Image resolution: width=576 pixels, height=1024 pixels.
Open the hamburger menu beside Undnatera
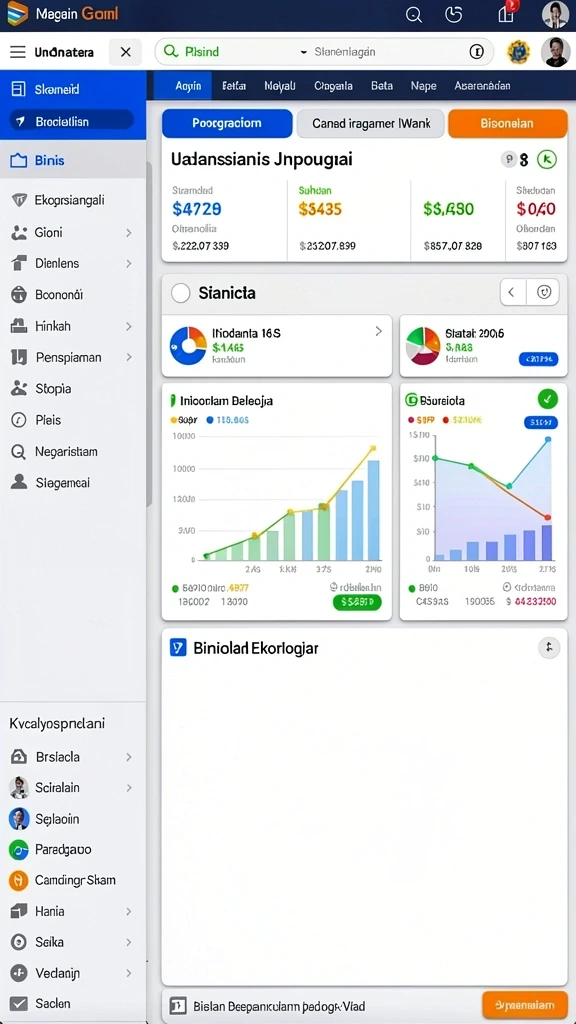(x=18, y=52)
